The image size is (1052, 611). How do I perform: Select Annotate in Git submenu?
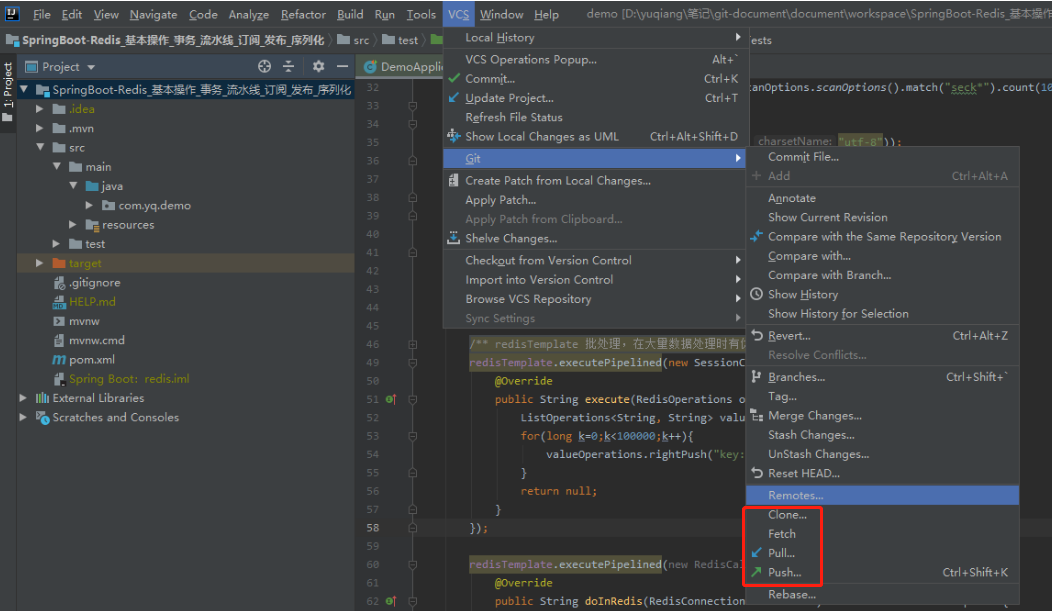882,198
